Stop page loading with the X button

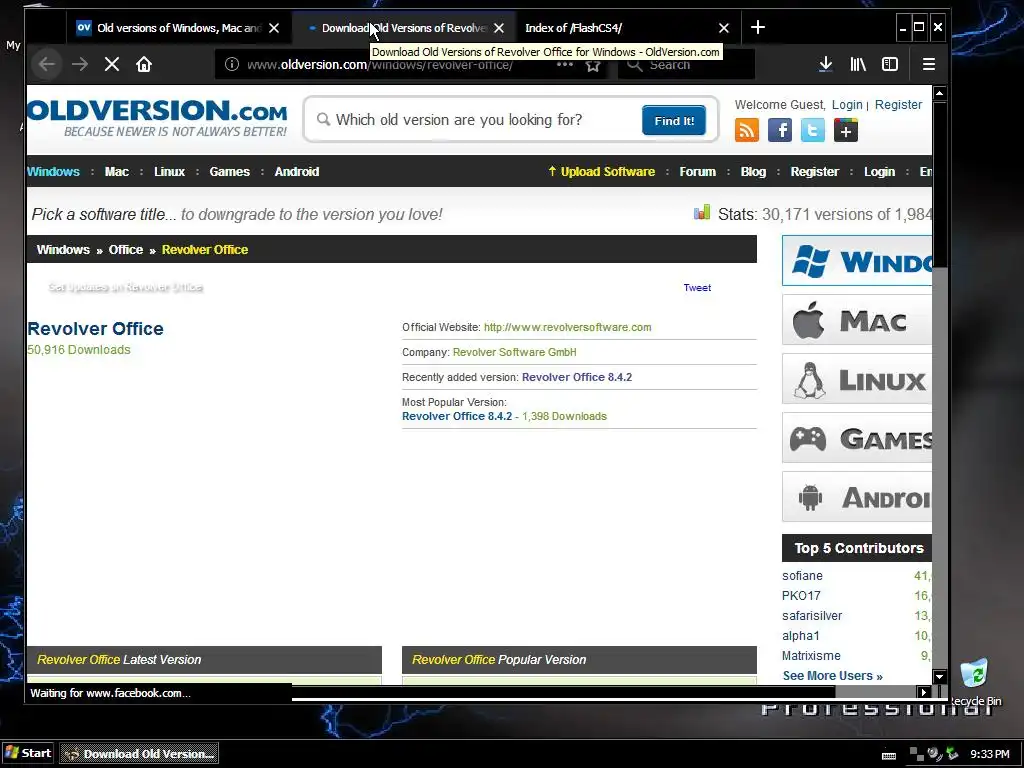click(x=112, y=64)
